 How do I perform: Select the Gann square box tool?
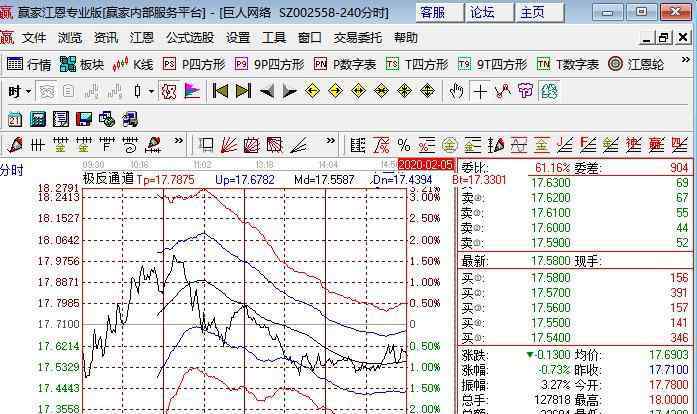tap(206, 145)
